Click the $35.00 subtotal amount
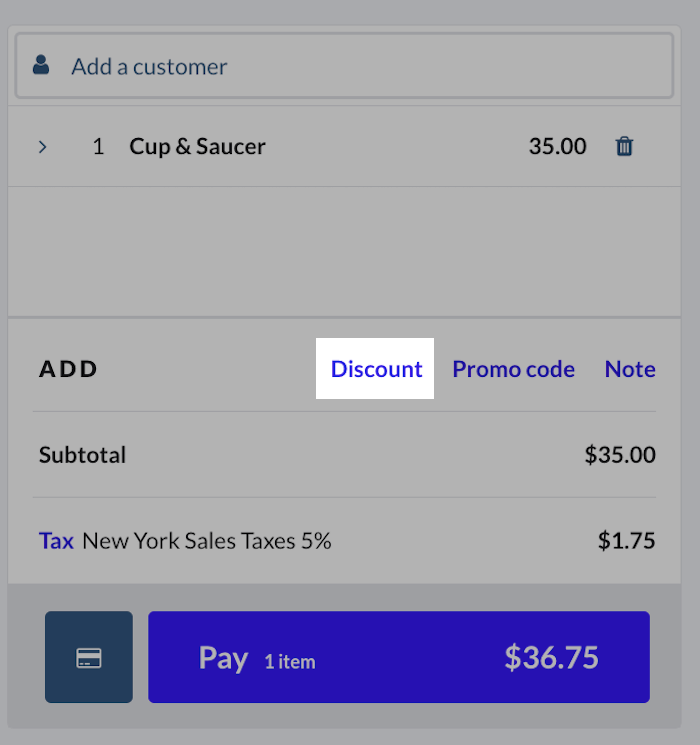This screenshot has height=745, width=700. coord(620,455)
